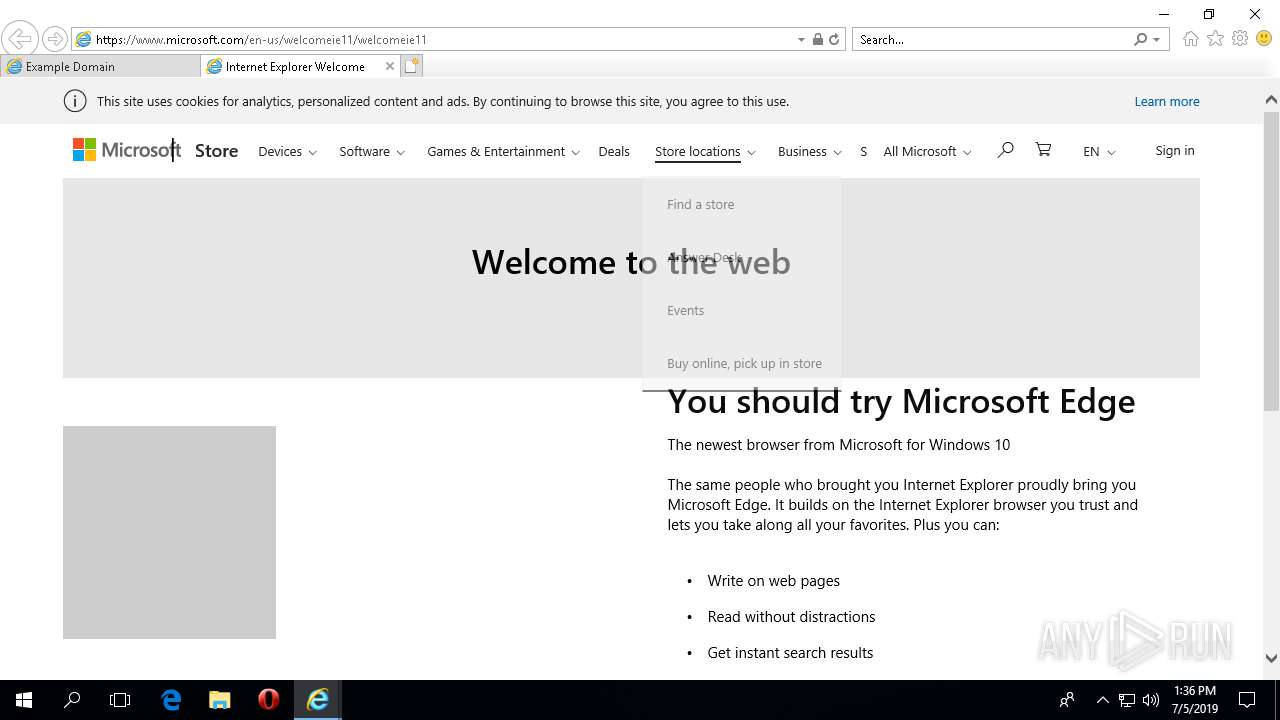The width and height of the screenshot is (1280, 720).
Task: Open a new tab with the New Tab button
Action: tap(412, 66)
